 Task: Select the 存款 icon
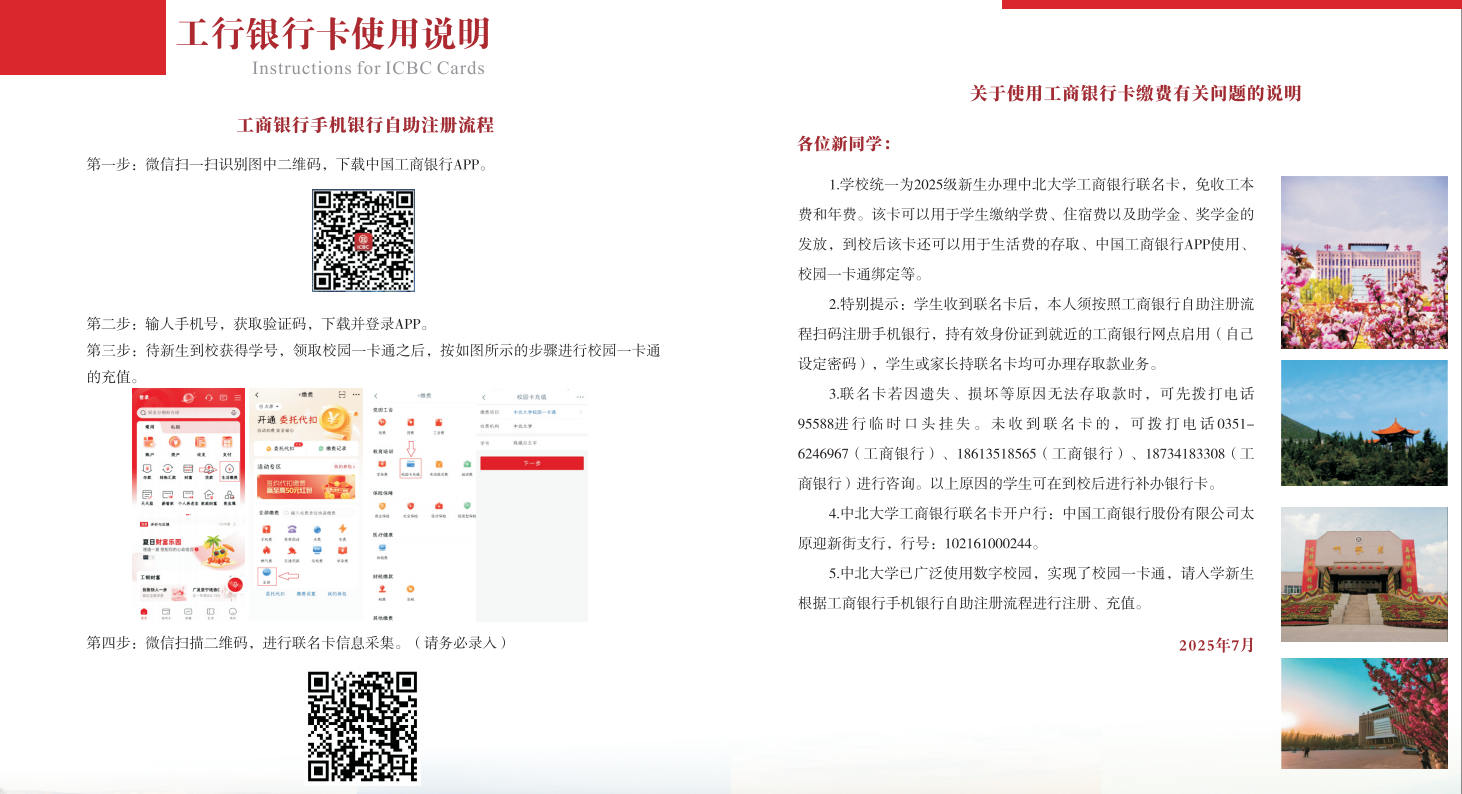tap(147, 468)
